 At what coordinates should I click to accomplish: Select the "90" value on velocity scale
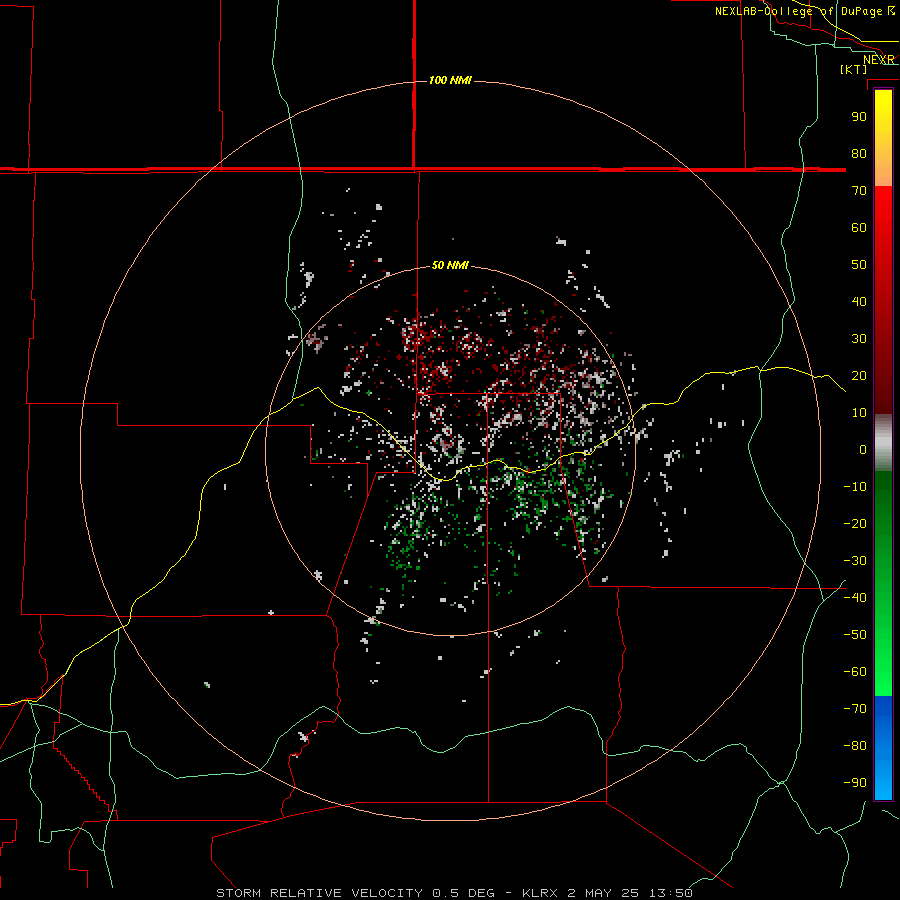[x=859, y=117]
